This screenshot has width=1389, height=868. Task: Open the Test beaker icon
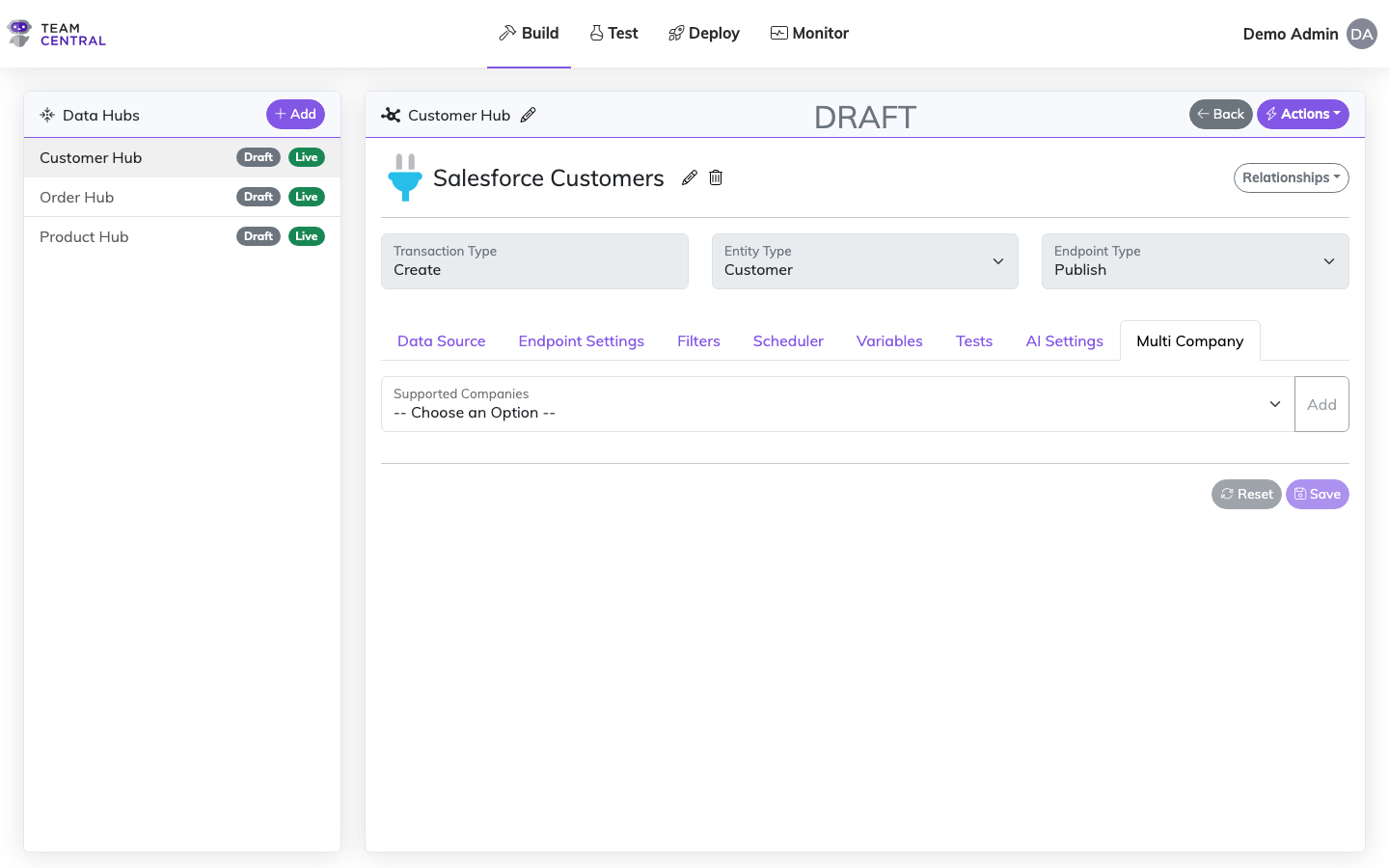(595, 32)
